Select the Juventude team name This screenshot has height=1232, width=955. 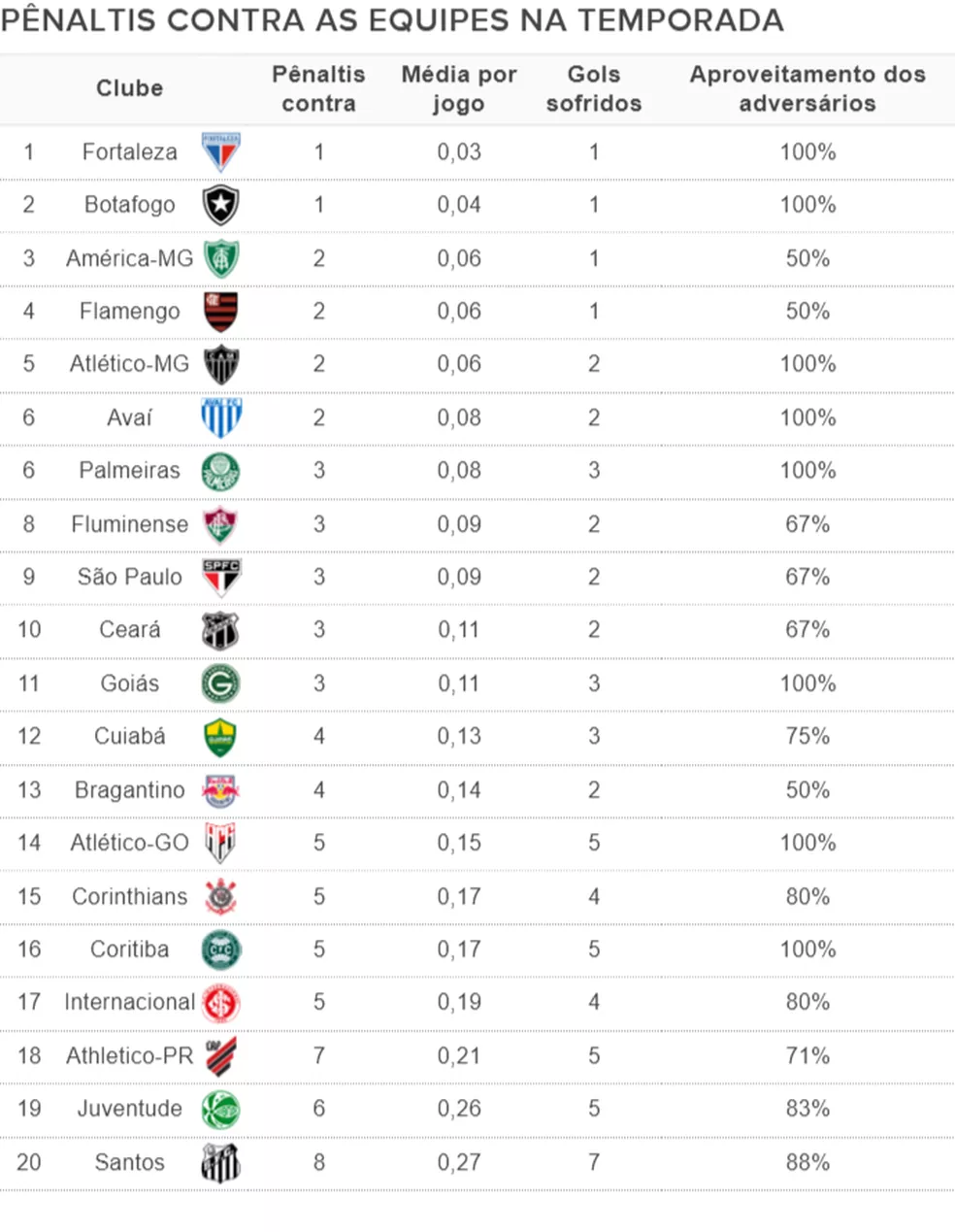(x=130, y=1109)
